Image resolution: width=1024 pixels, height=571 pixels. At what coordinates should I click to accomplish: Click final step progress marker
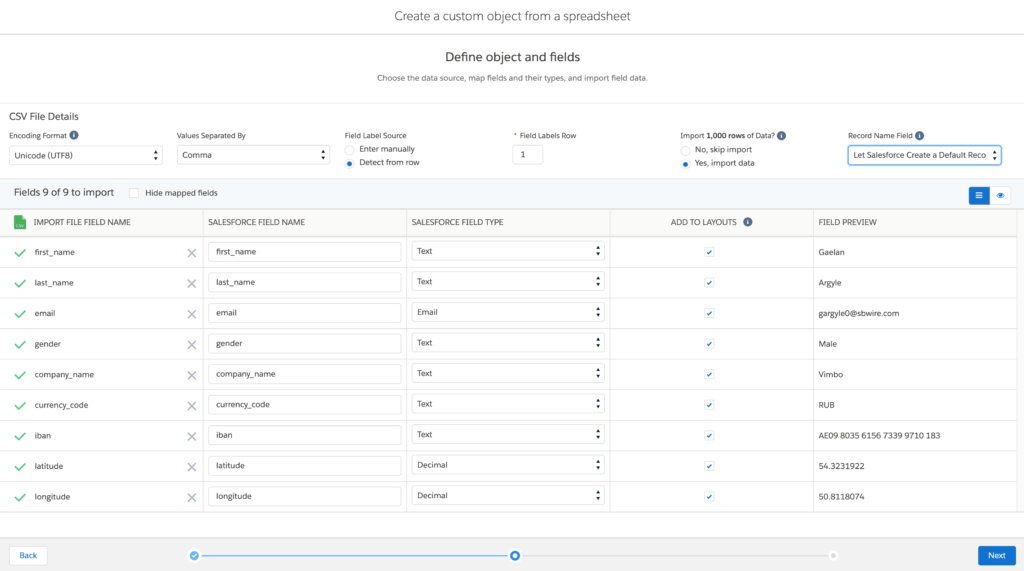(x=833, y=556)
